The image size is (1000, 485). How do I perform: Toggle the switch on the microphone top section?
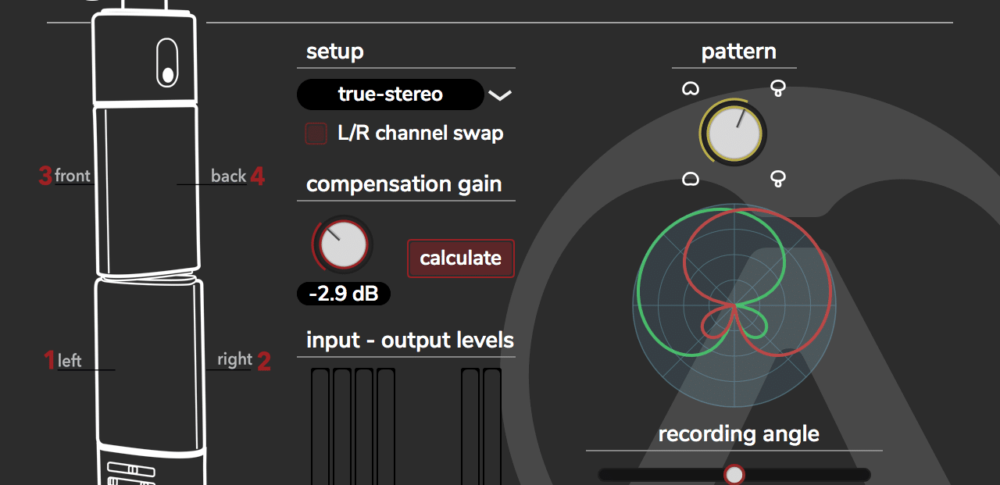167,62
